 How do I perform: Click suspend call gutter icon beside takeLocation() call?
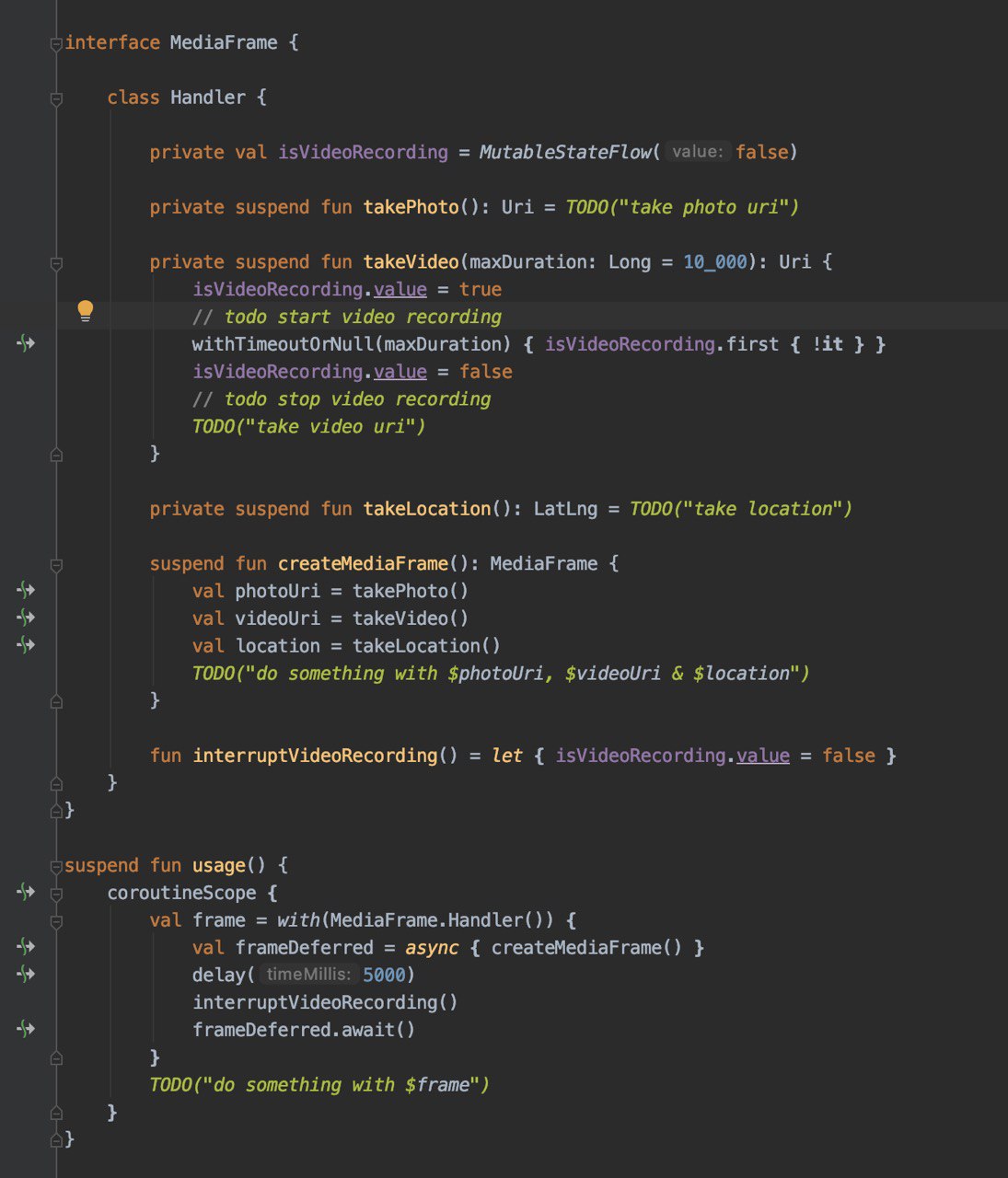click(26, 645)
